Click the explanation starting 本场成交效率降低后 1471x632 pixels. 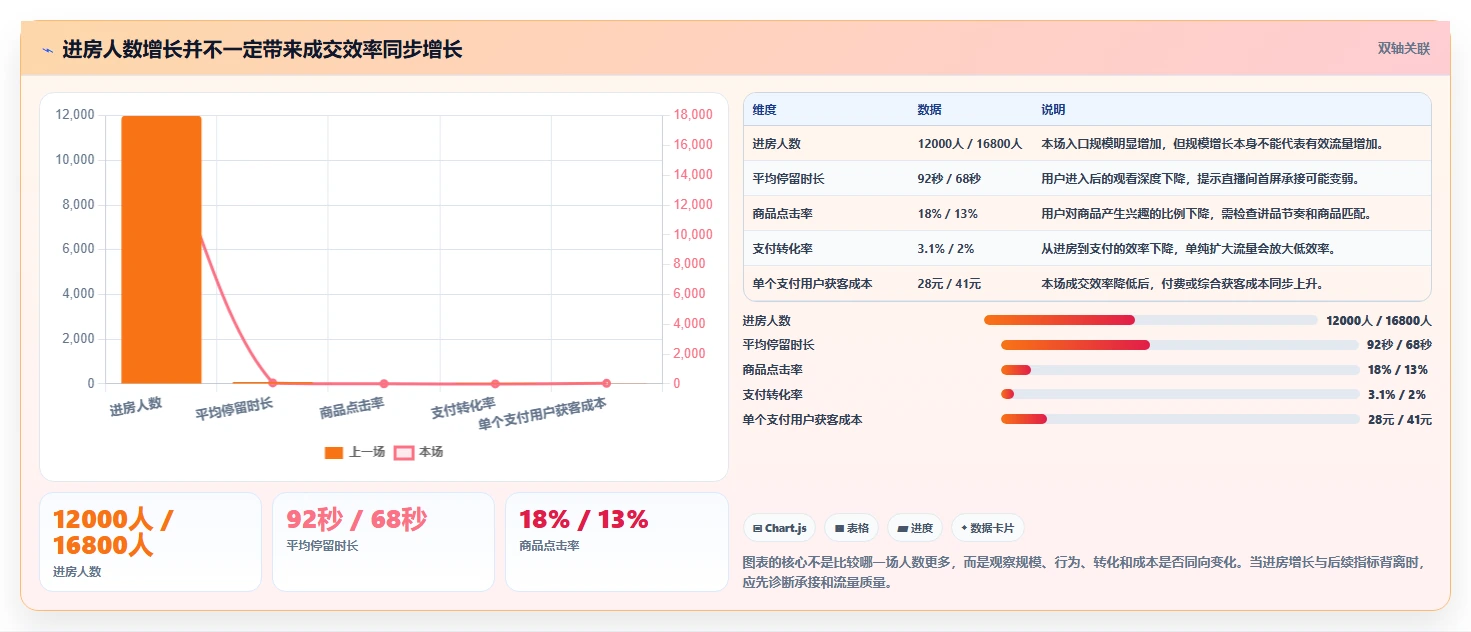point(1182,284)
